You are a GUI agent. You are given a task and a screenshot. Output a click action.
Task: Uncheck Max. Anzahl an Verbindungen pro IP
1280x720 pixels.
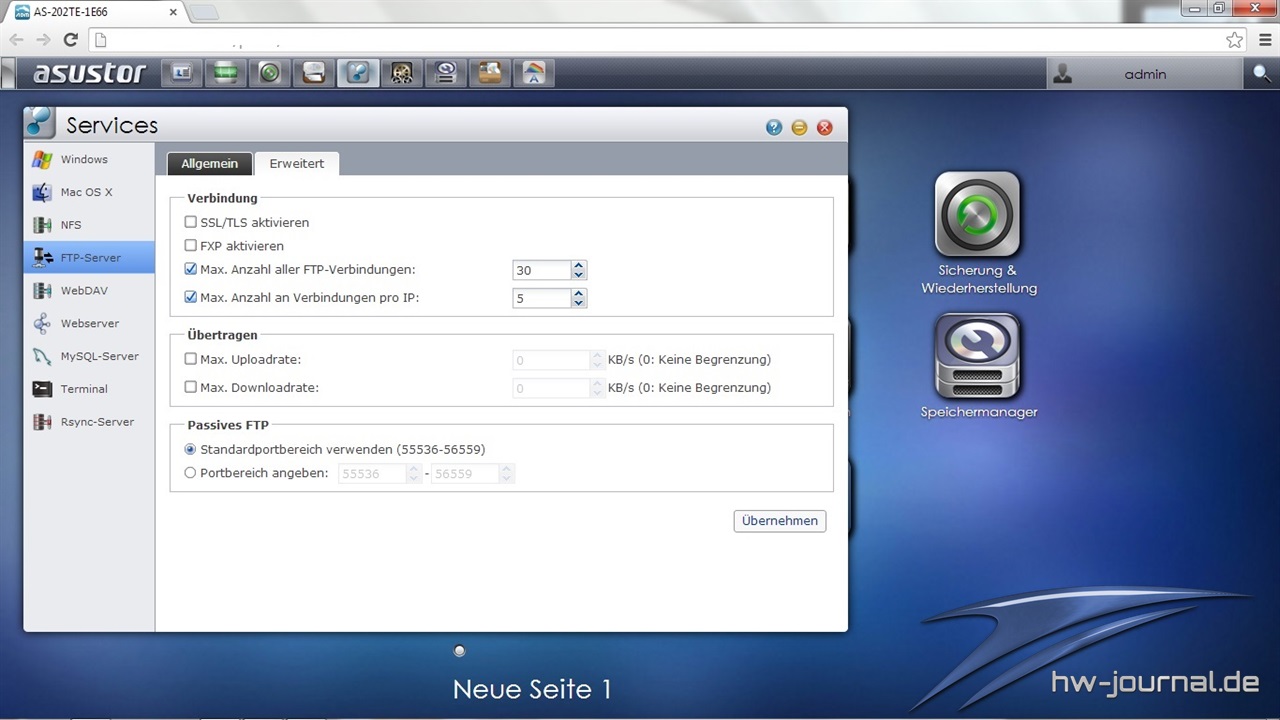click(191, 297)
